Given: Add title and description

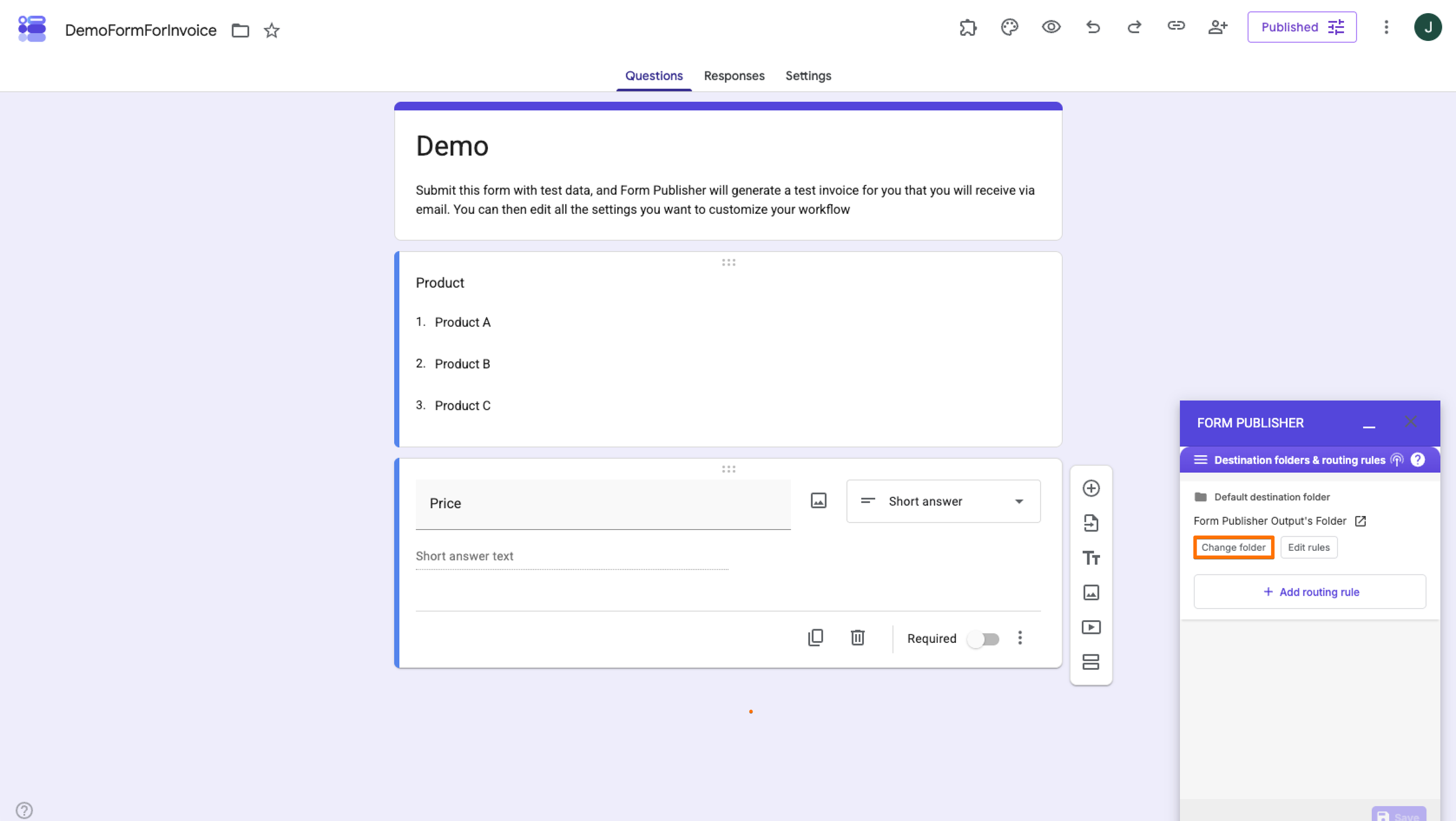Looking at the screenshot, I should click(x=1091, y=558).
